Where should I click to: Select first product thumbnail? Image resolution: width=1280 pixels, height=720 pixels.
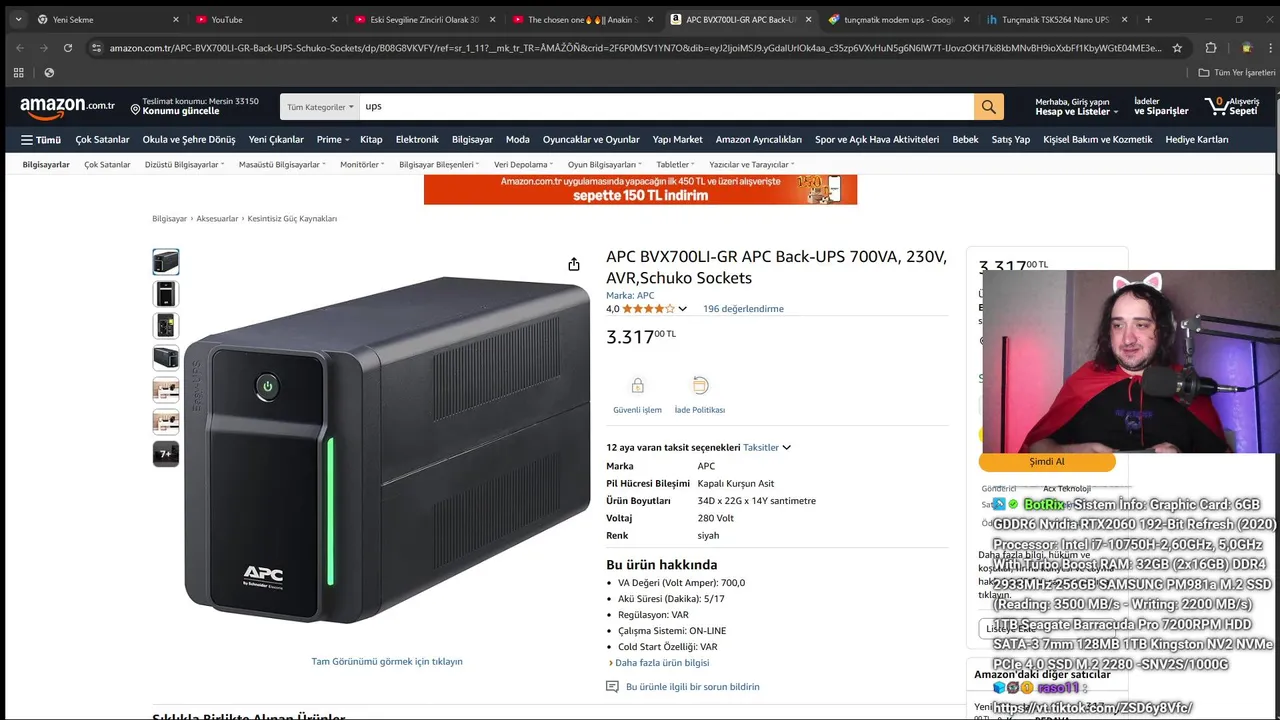[x=166, y=262]
